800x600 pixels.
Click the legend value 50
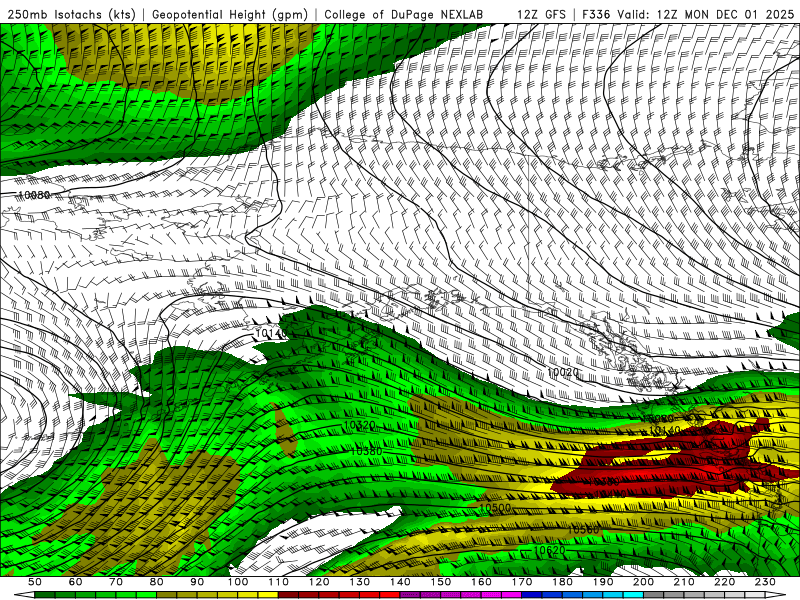pos(35,582)
